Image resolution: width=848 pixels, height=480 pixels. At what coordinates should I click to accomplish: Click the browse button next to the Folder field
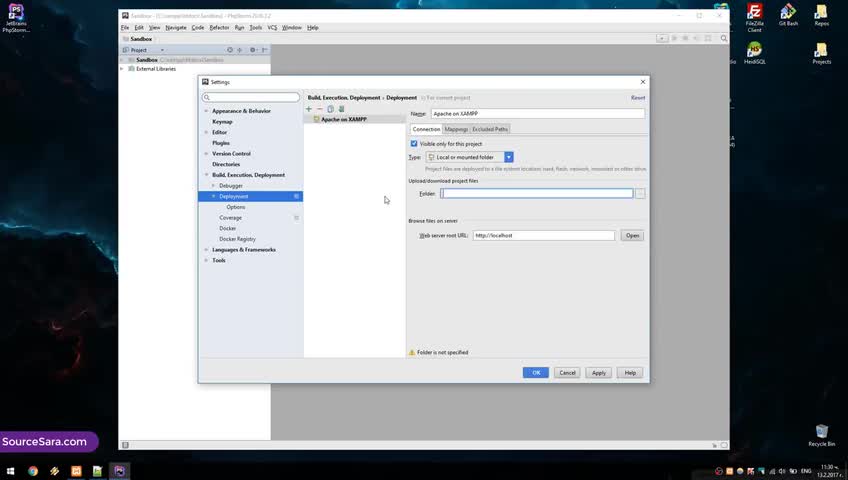click(x=640, y=194)
